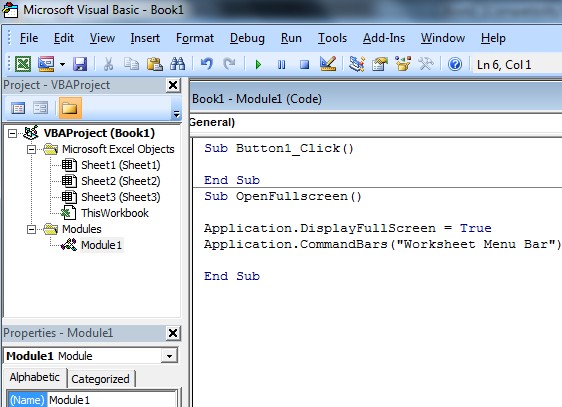Screen dimensions: 562x407
Task: Click the Redo arrow icon
Action: click(x=229, y=64)
